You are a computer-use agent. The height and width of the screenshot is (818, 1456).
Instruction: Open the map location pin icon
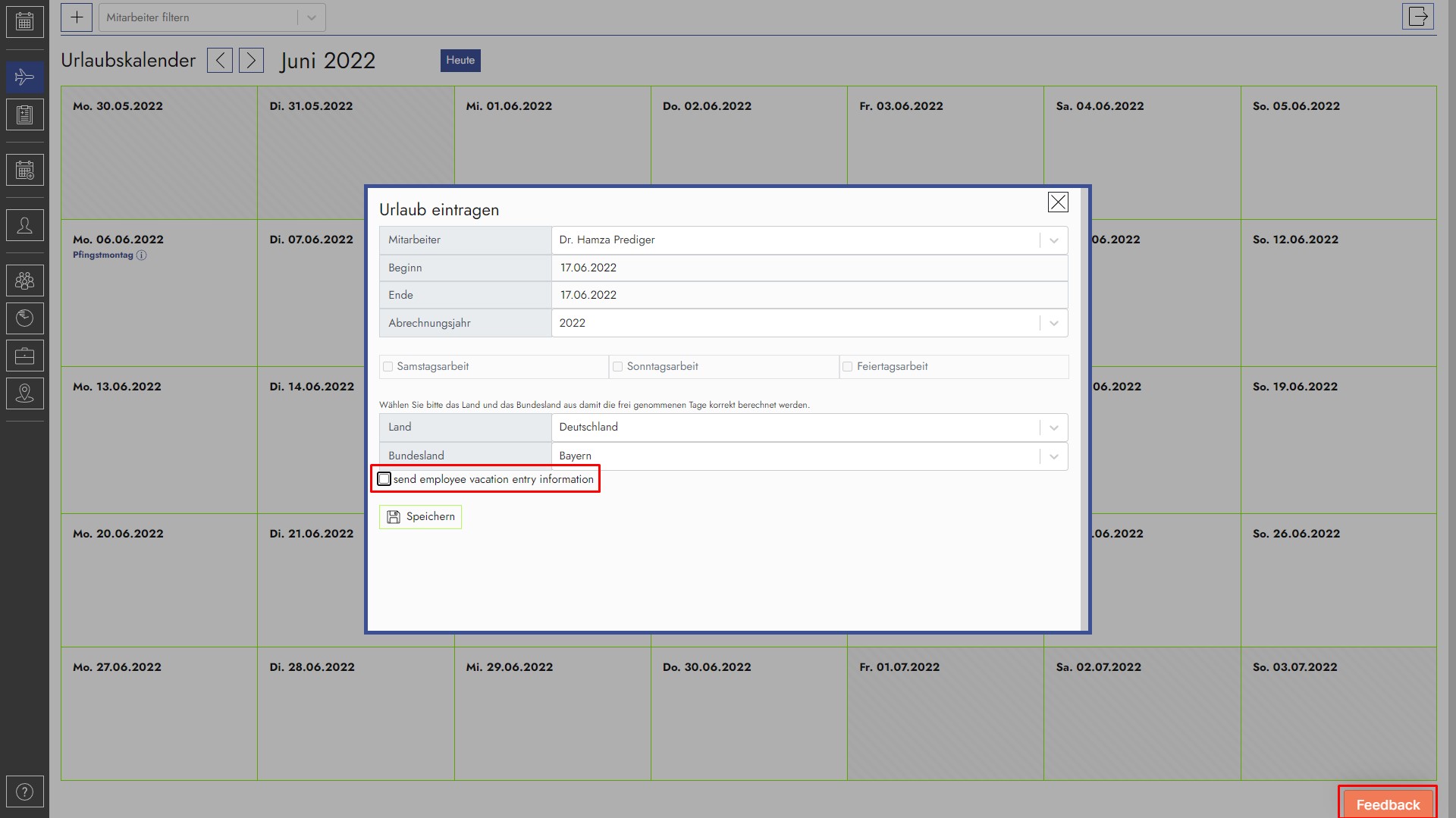click(x=24, y=393)
